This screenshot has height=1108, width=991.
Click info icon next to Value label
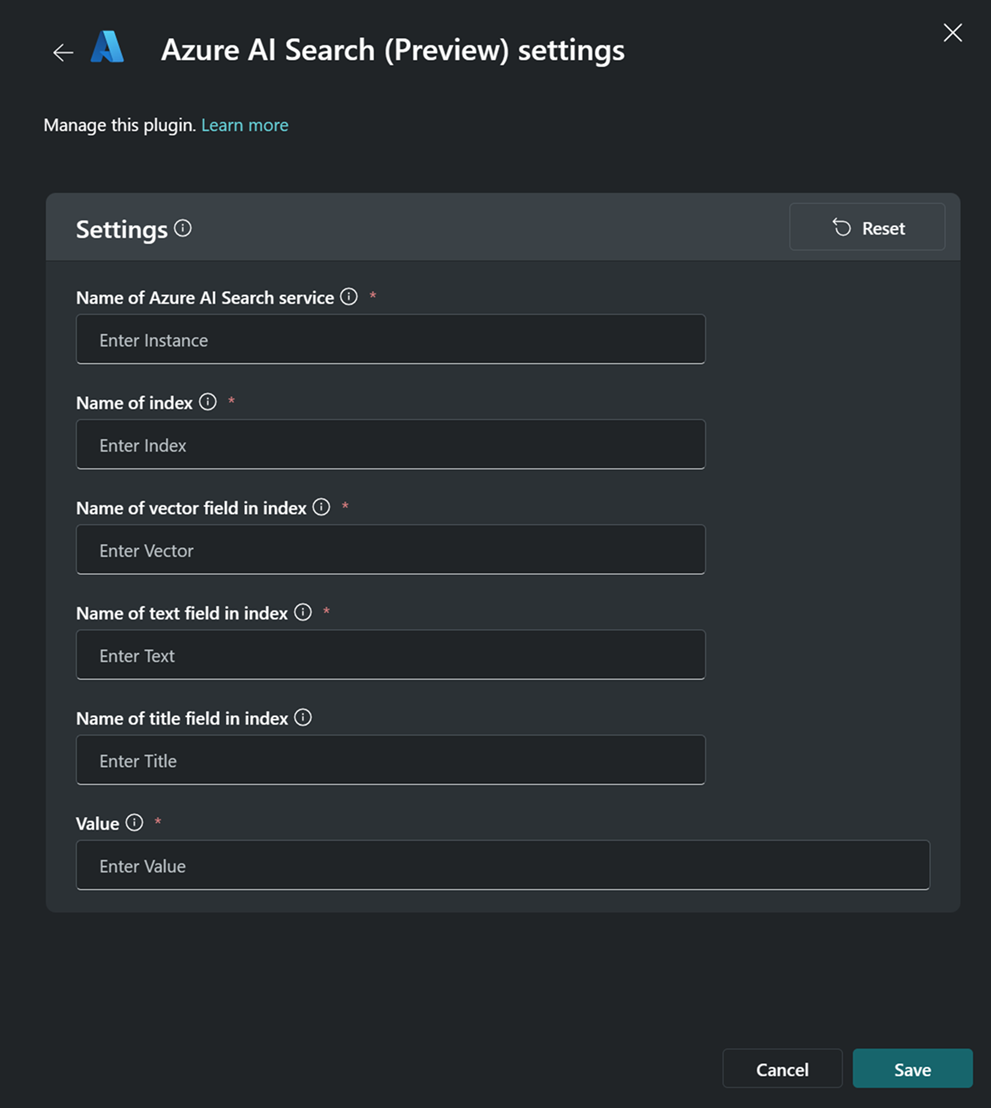click(134, 822)
